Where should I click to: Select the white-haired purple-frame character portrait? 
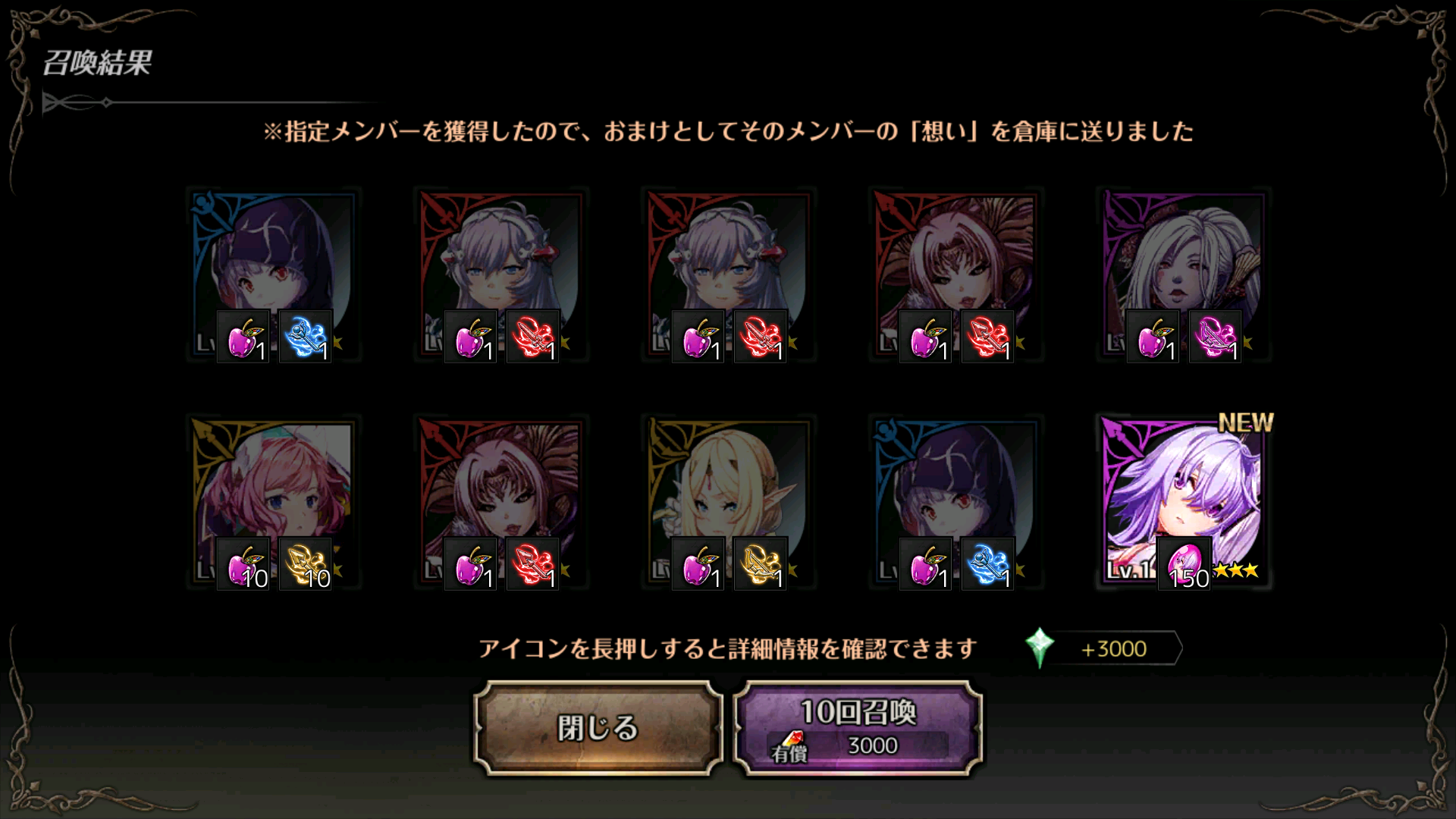pos(1184,275)
